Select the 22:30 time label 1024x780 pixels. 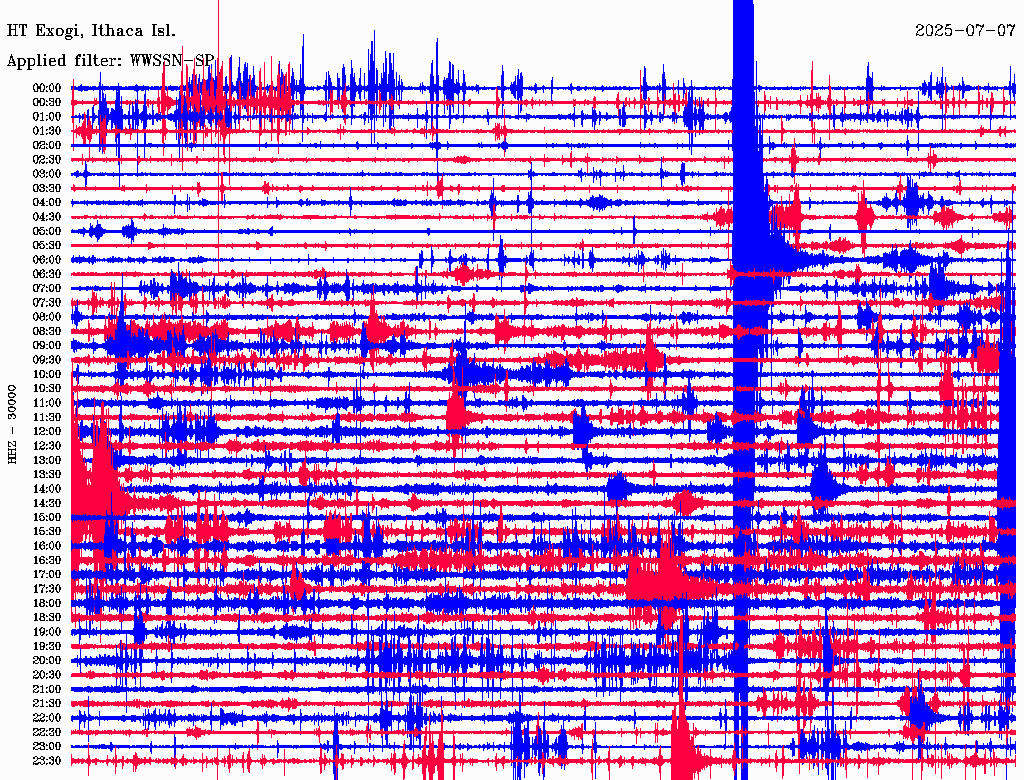click(x=47, y=732)
